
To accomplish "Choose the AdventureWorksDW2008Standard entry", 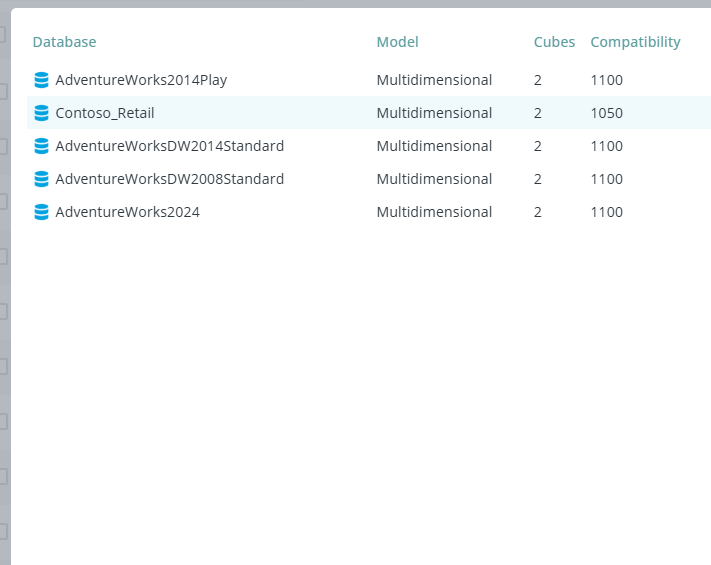I will pyautogui.click(x=170, y=179).
